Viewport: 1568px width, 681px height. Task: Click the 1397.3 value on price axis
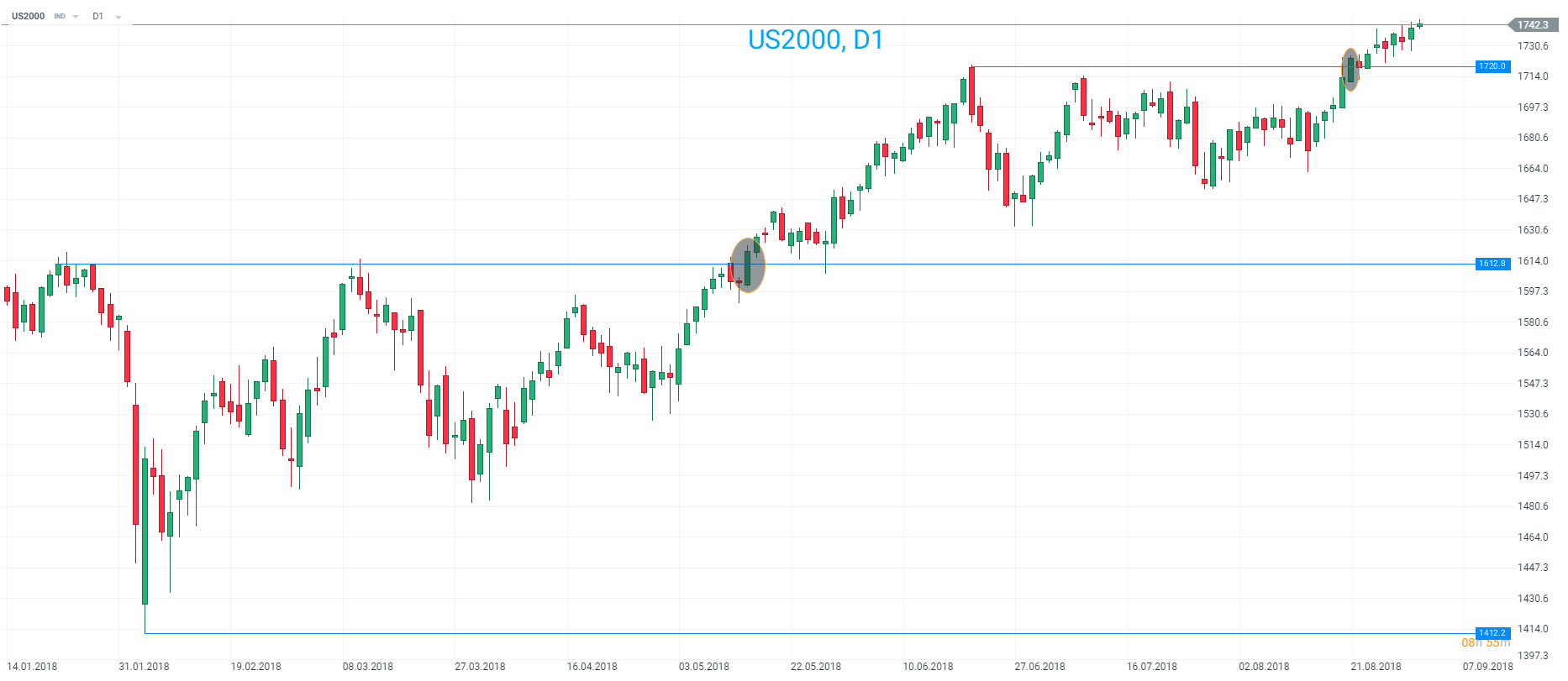(x=1533, y=656)
